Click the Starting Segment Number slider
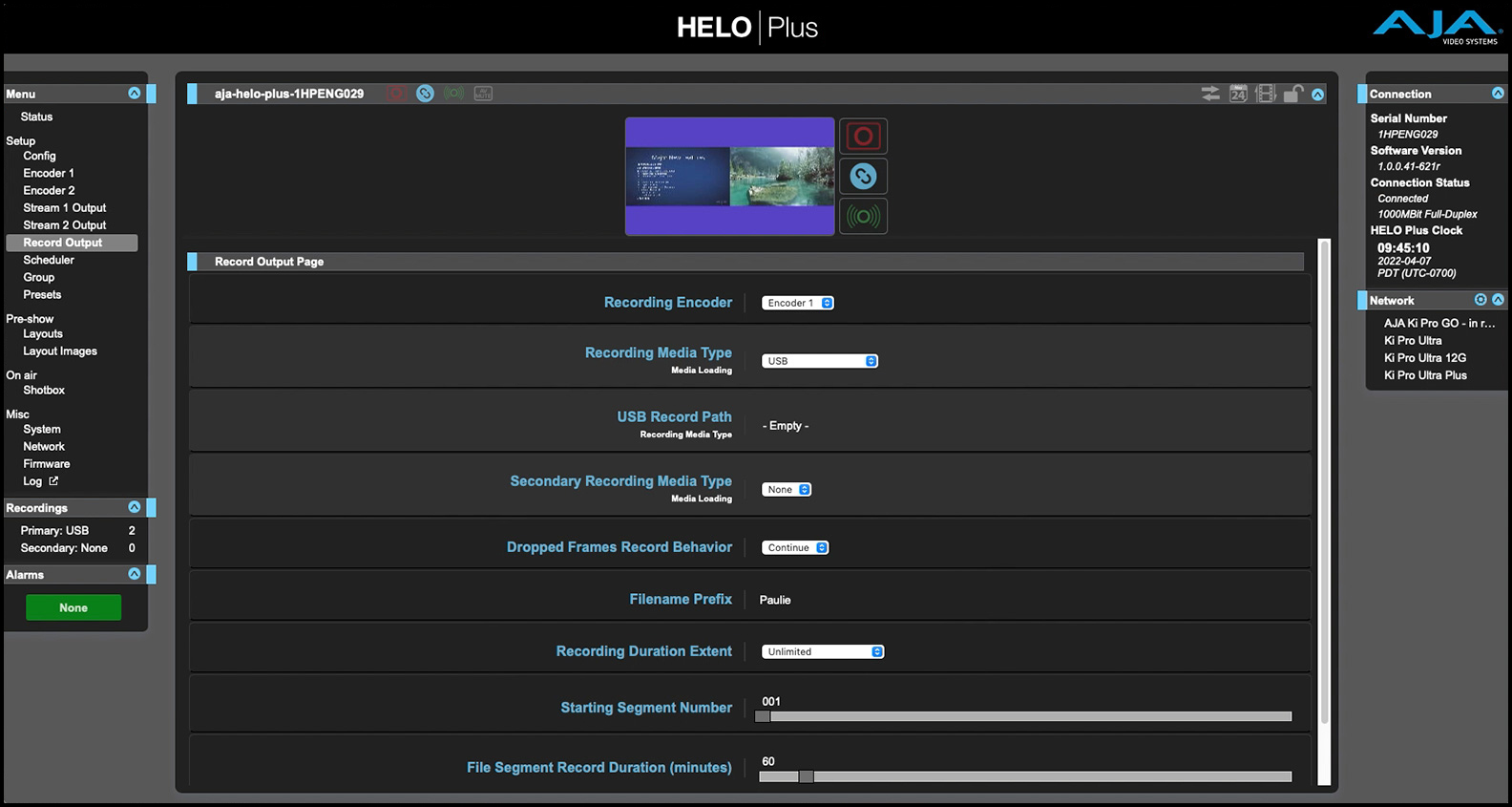The width and height of the screenshot is (1512, 807). 1025,716
